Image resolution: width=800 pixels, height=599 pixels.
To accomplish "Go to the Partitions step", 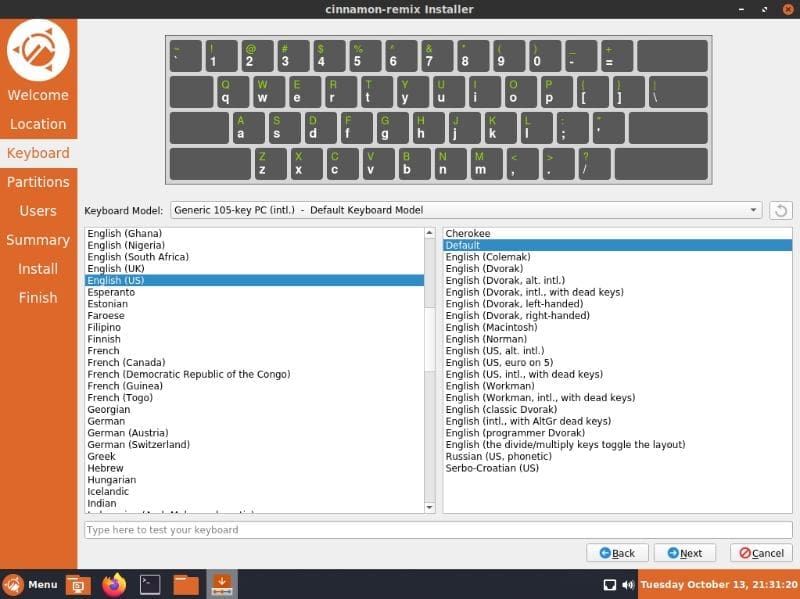I will point(38,182).
